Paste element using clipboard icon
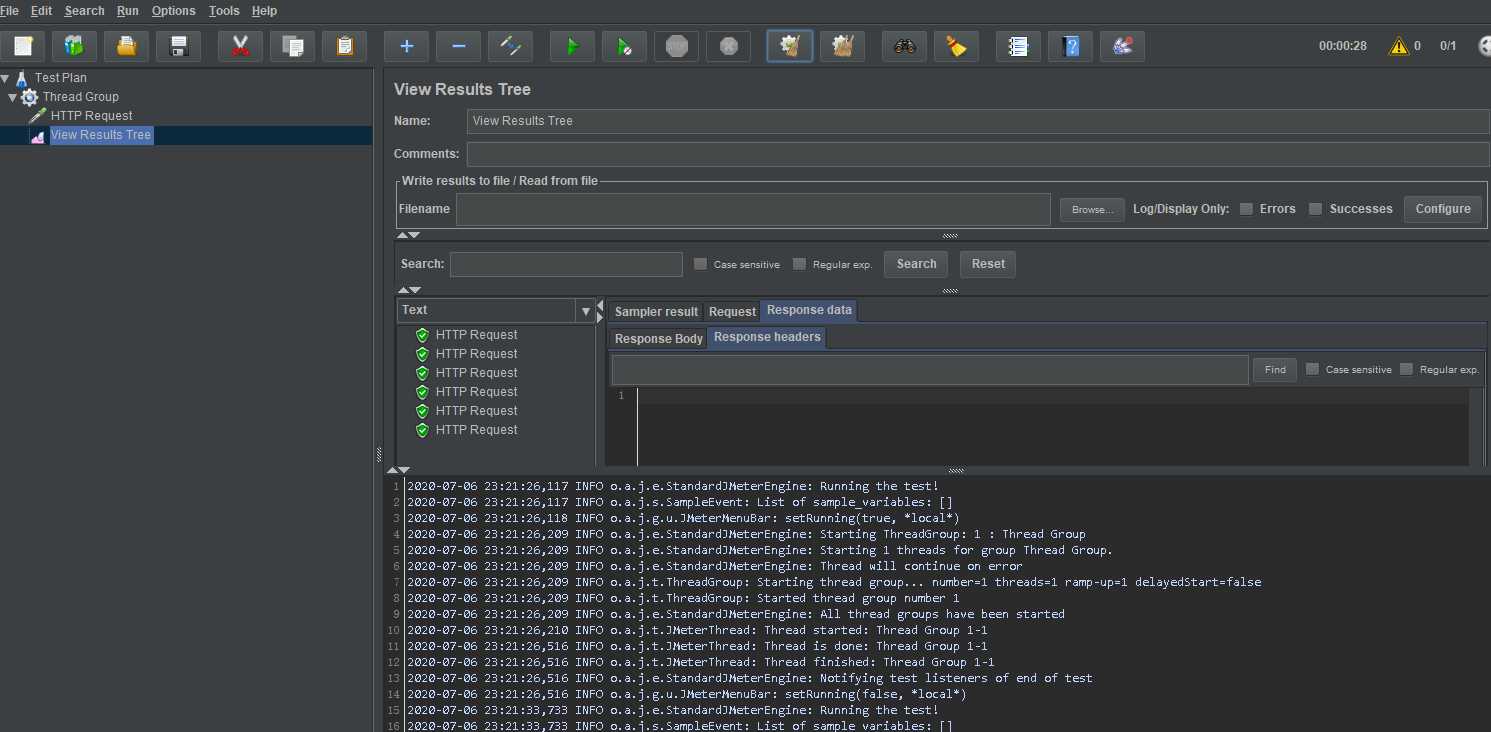Viewport: 1491px width, 732px height. point(345,46)
